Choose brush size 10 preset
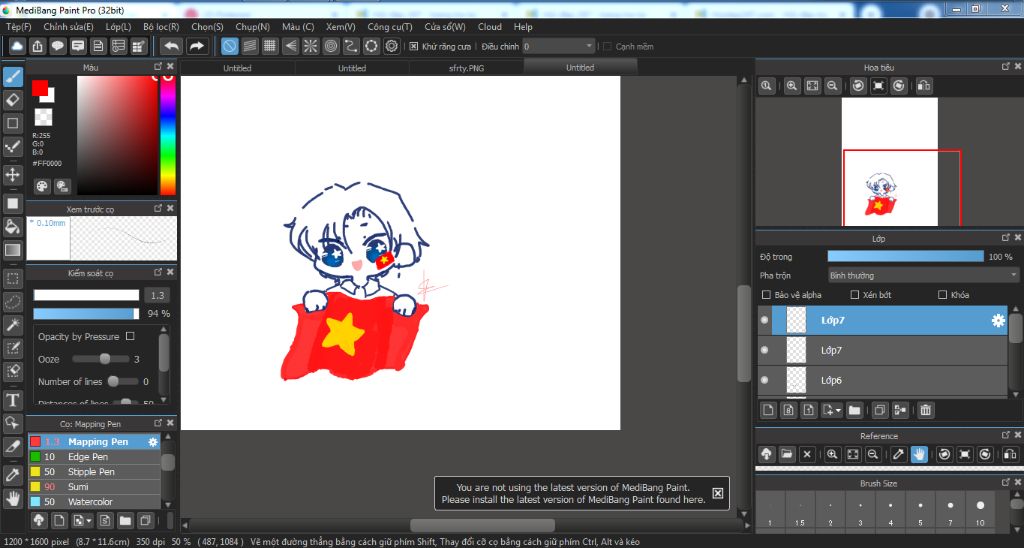 pos(980,511)
